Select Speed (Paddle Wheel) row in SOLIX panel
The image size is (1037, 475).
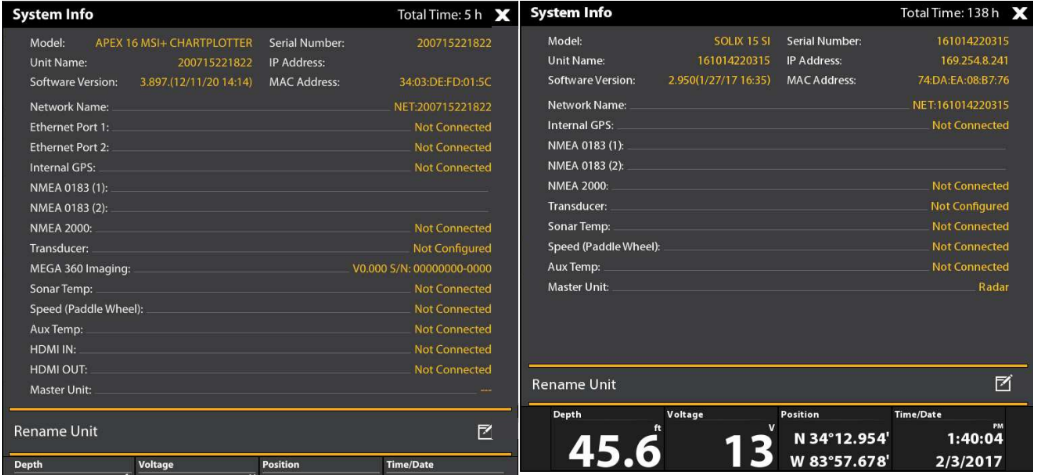tap(778, 247)
